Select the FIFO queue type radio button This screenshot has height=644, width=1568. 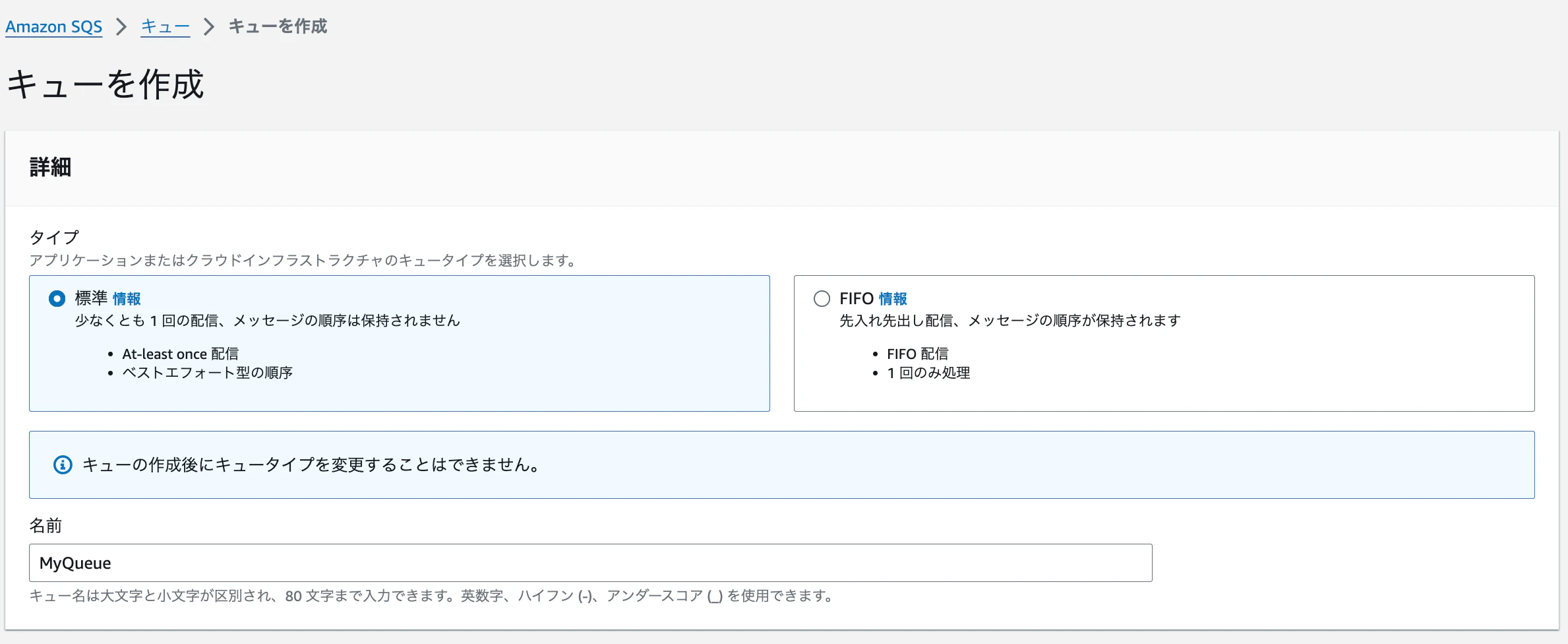coord(822,299)
